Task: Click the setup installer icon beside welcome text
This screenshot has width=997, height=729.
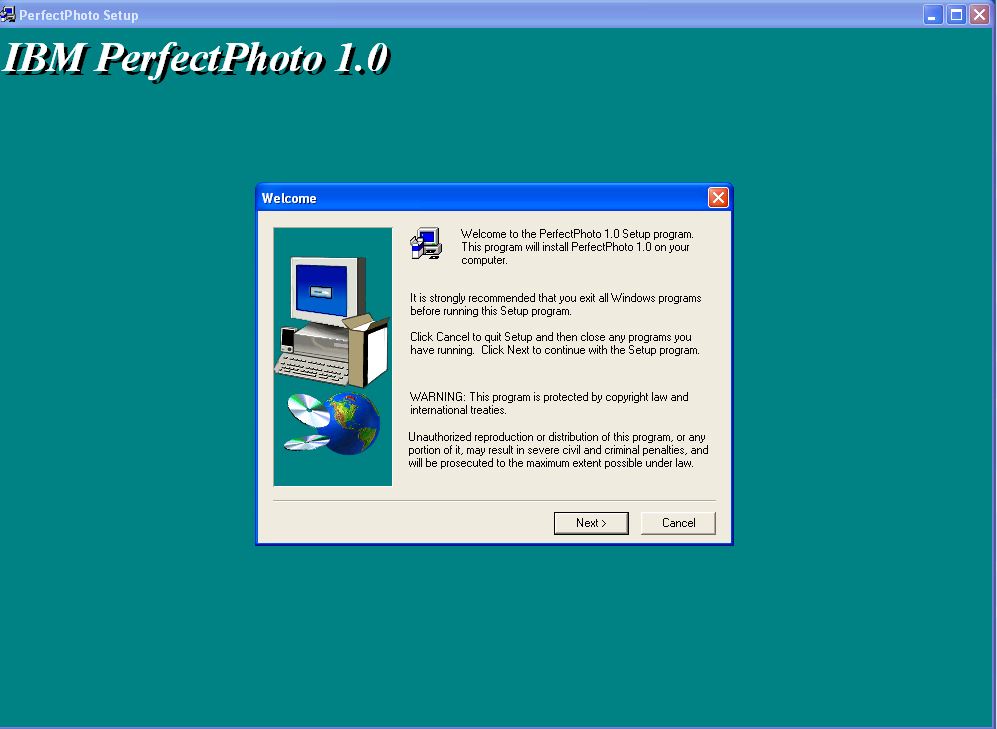Action: [x=426, y=244]
